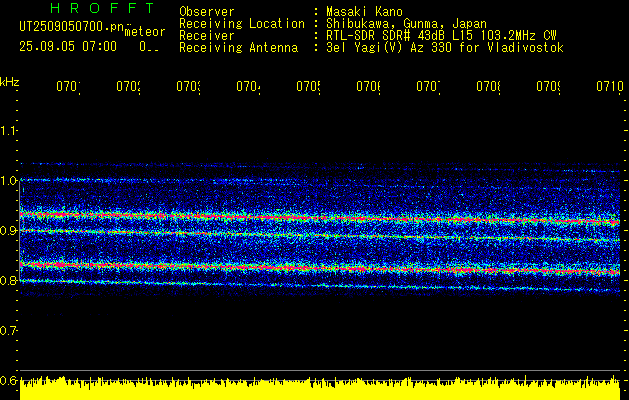Click the date 25.09.05 07:00
Screen dimensions: 629x400
pyautogui.click(x=68, y=47)
